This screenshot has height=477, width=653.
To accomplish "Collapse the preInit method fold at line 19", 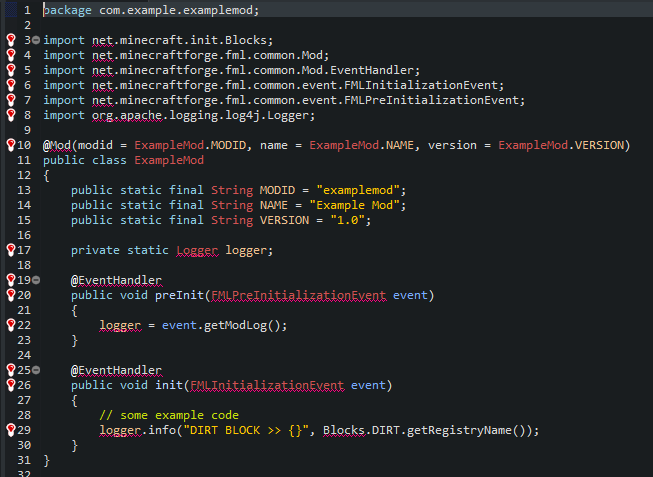I will (x=35, y=280).
